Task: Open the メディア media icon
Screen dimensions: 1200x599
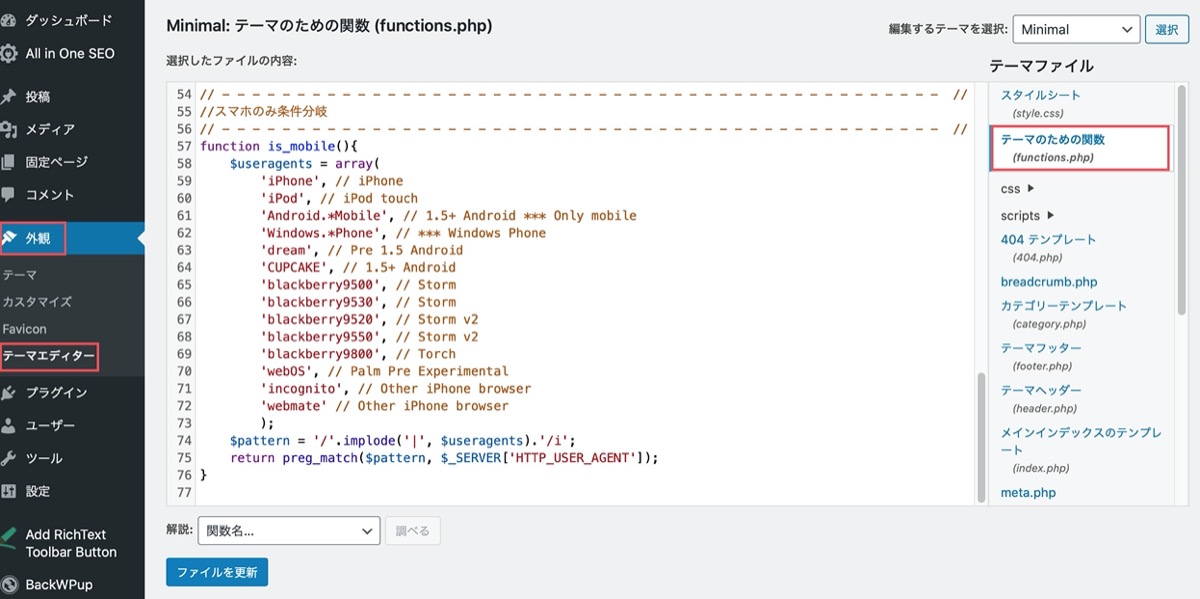Action: 8,130
